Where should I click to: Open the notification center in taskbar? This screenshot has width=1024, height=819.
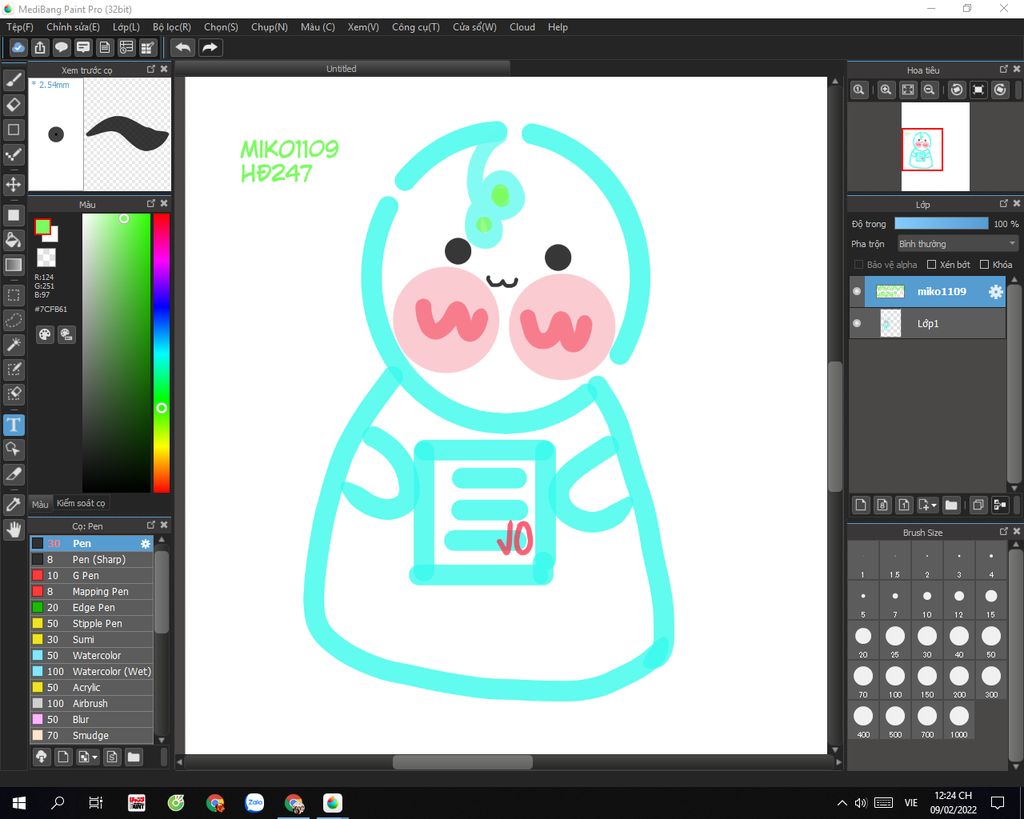point(997,803)
